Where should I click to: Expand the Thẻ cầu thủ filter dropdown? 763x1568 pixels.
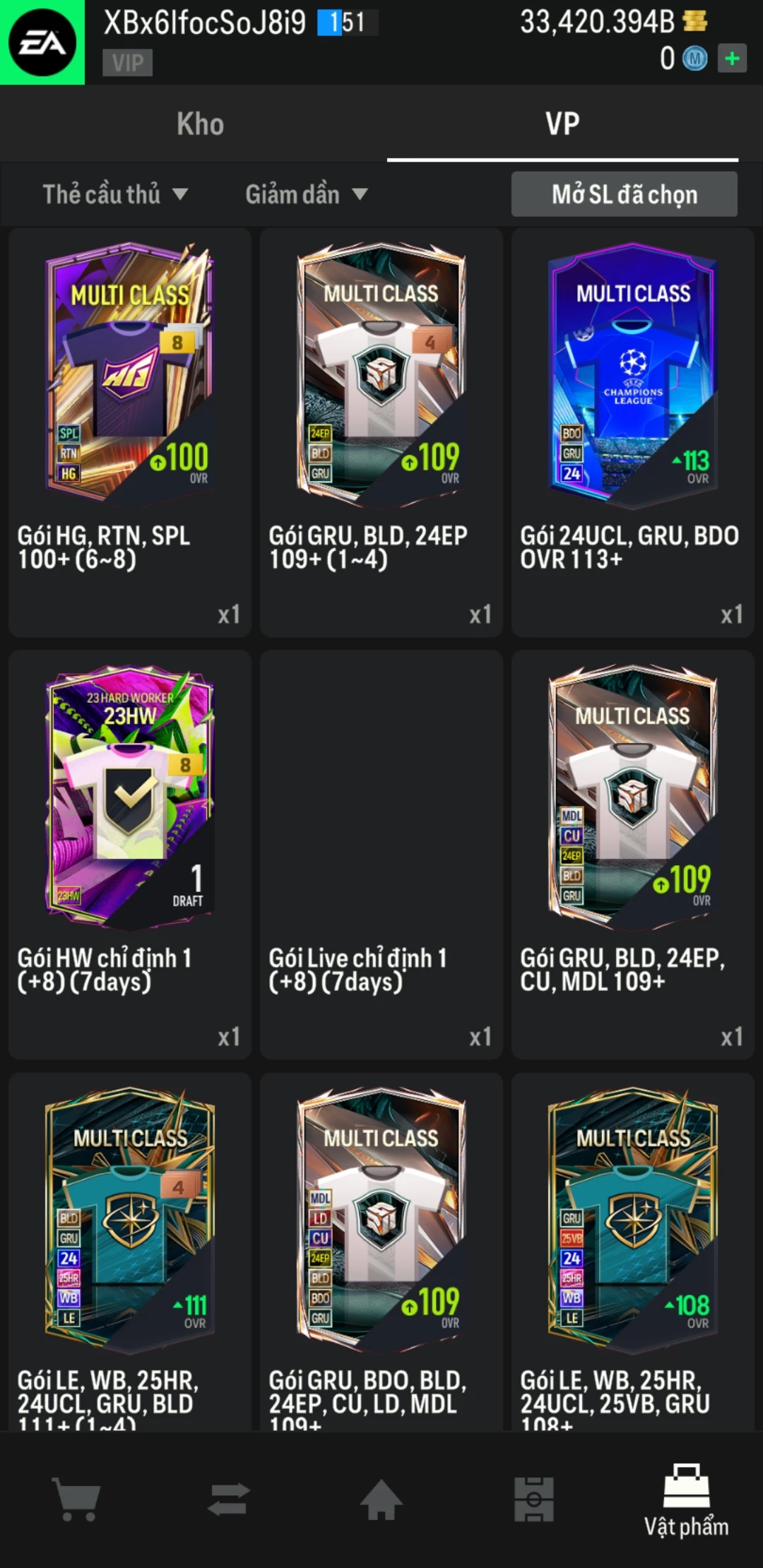pos(115,194)
